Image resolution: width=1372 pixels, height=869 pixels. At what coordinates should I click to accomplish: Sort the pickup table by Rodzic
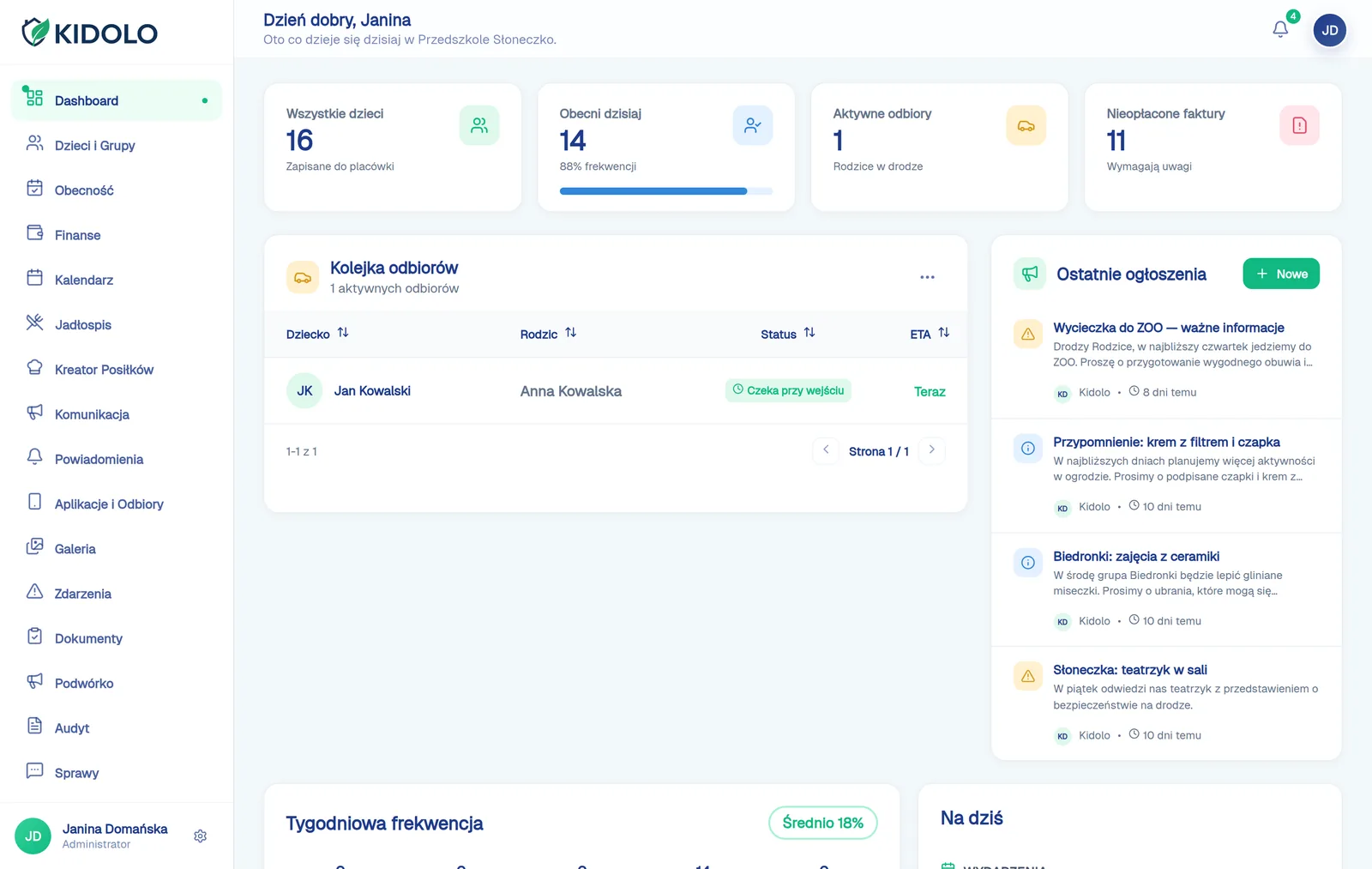548,334
